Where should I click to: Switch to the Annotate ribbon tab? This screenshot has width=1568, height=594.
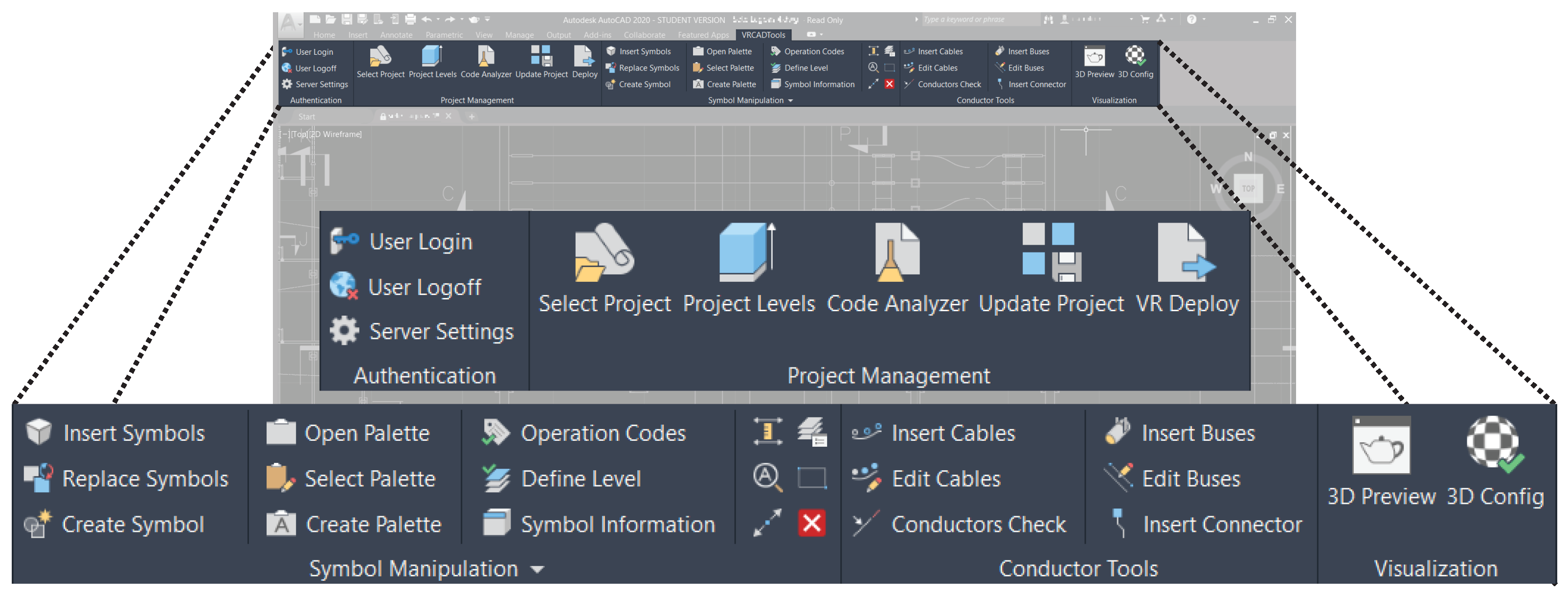[396, 35]
